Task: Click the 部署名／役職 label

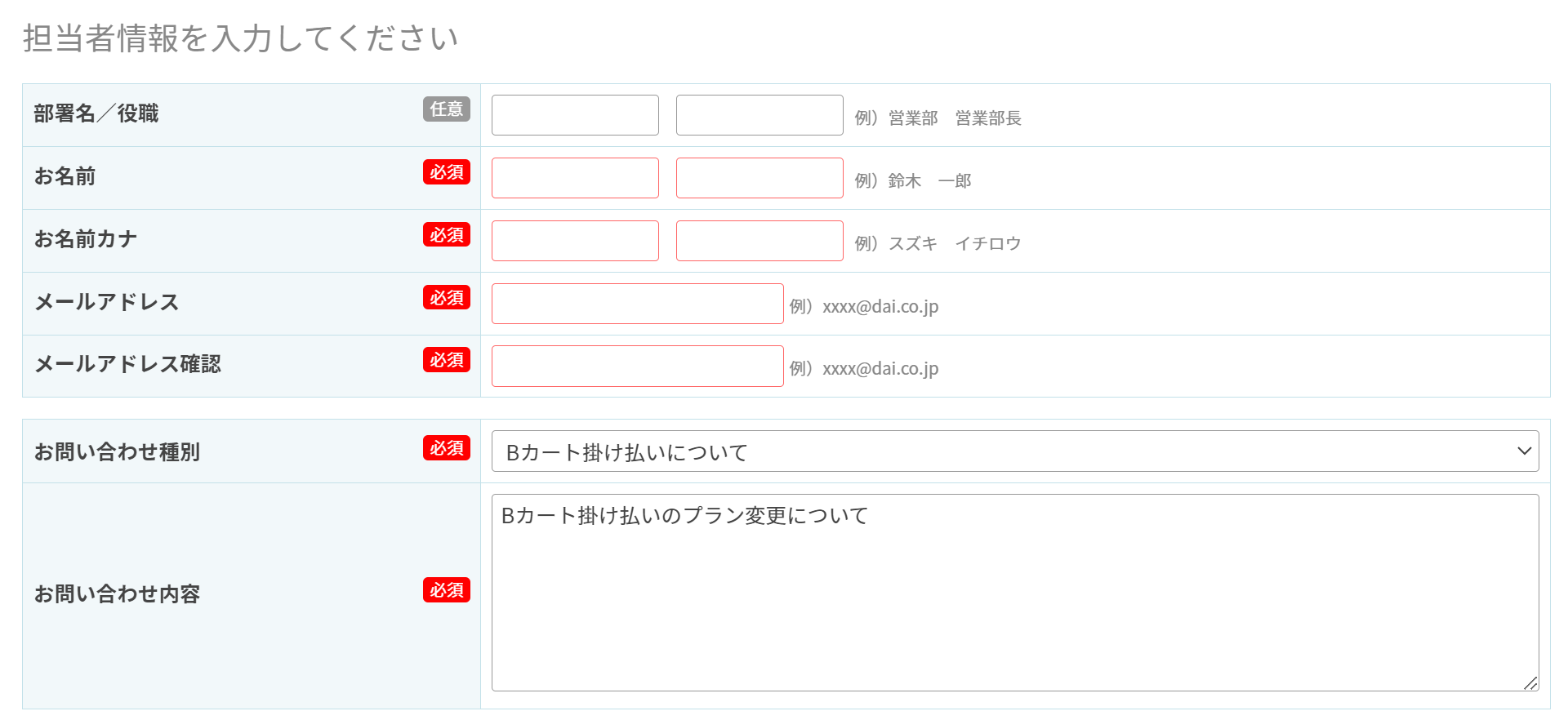Action: pos(96,113)
